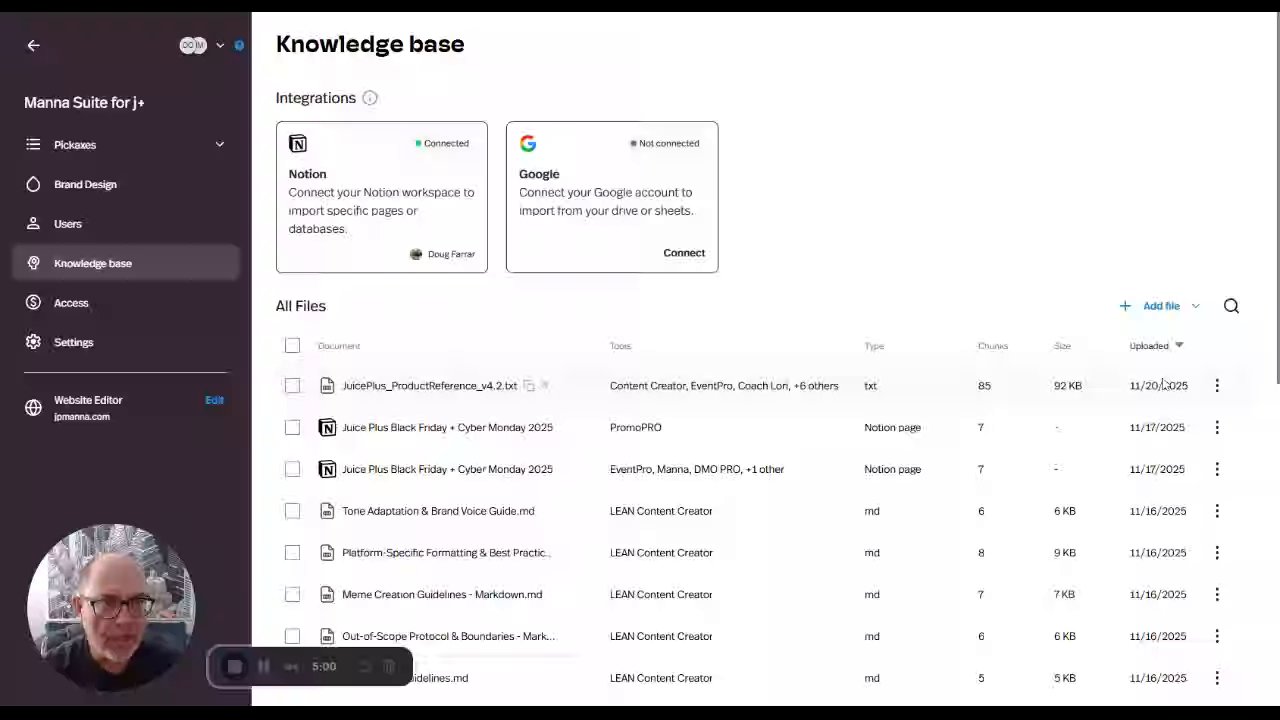Screen dimensions: 1280x720
Task: Open options for Meme Creation Guidelines file
Action: tap(1217, 595)
